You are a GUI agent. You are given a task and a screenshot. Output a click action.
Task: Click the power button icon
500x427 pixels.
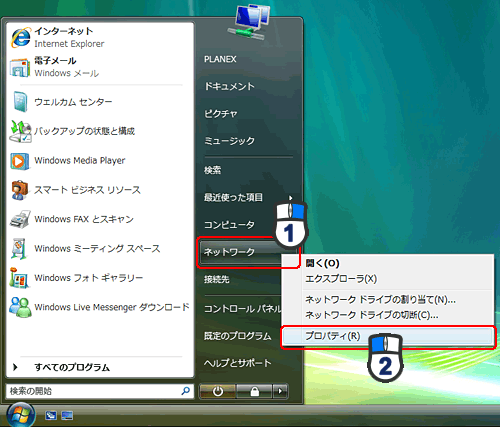[218, 391]
